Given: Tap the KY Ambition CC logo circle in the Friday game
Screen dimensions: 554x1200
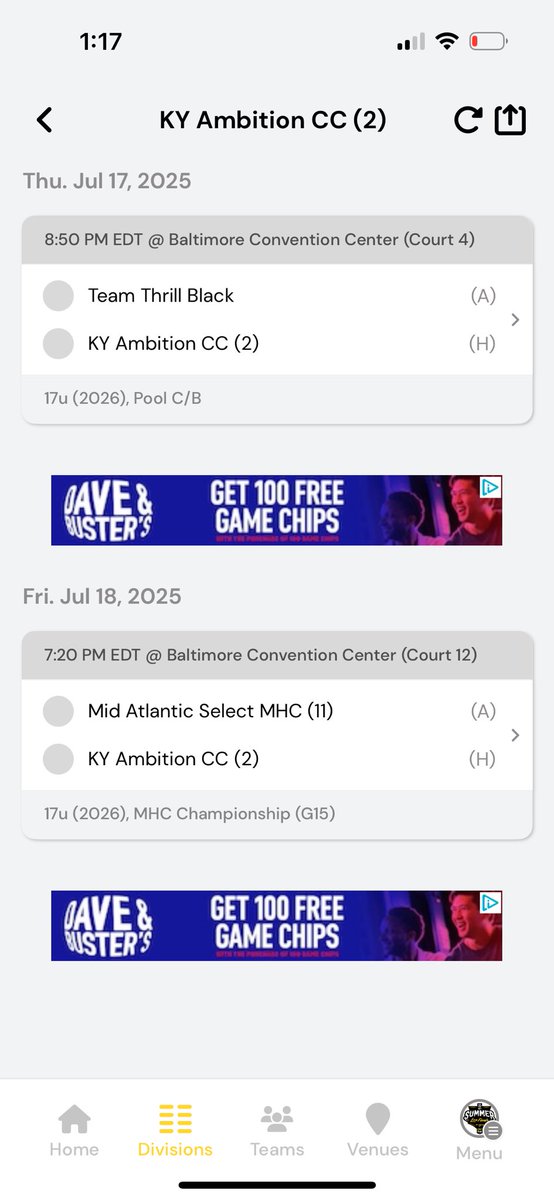Looking at the screenshot, I should coord(59,759).
